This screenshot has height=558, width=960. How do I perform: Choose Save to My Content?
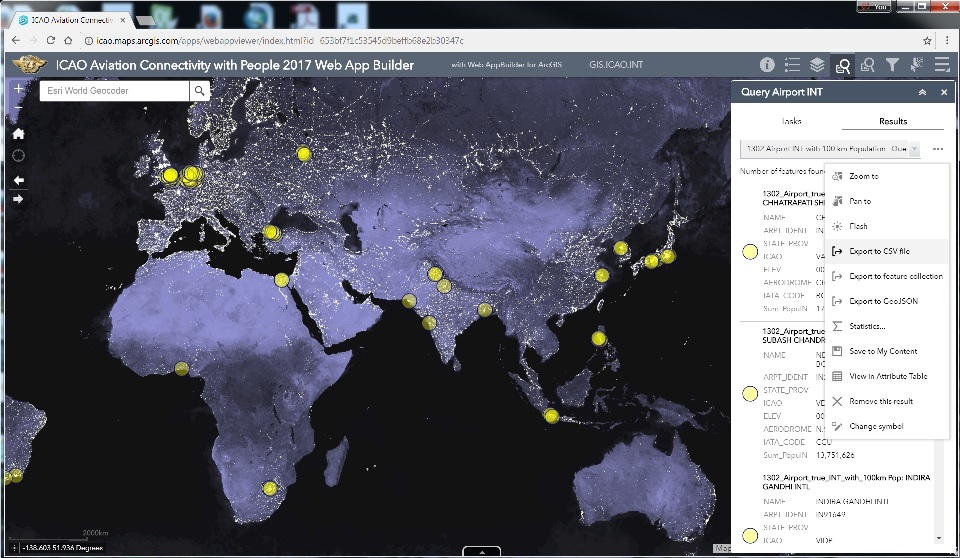point(887,352)
